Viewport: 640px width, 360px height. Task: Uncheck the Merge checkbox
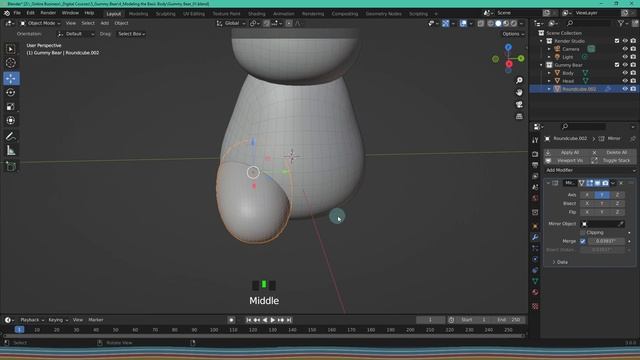(x=583, y=241)
